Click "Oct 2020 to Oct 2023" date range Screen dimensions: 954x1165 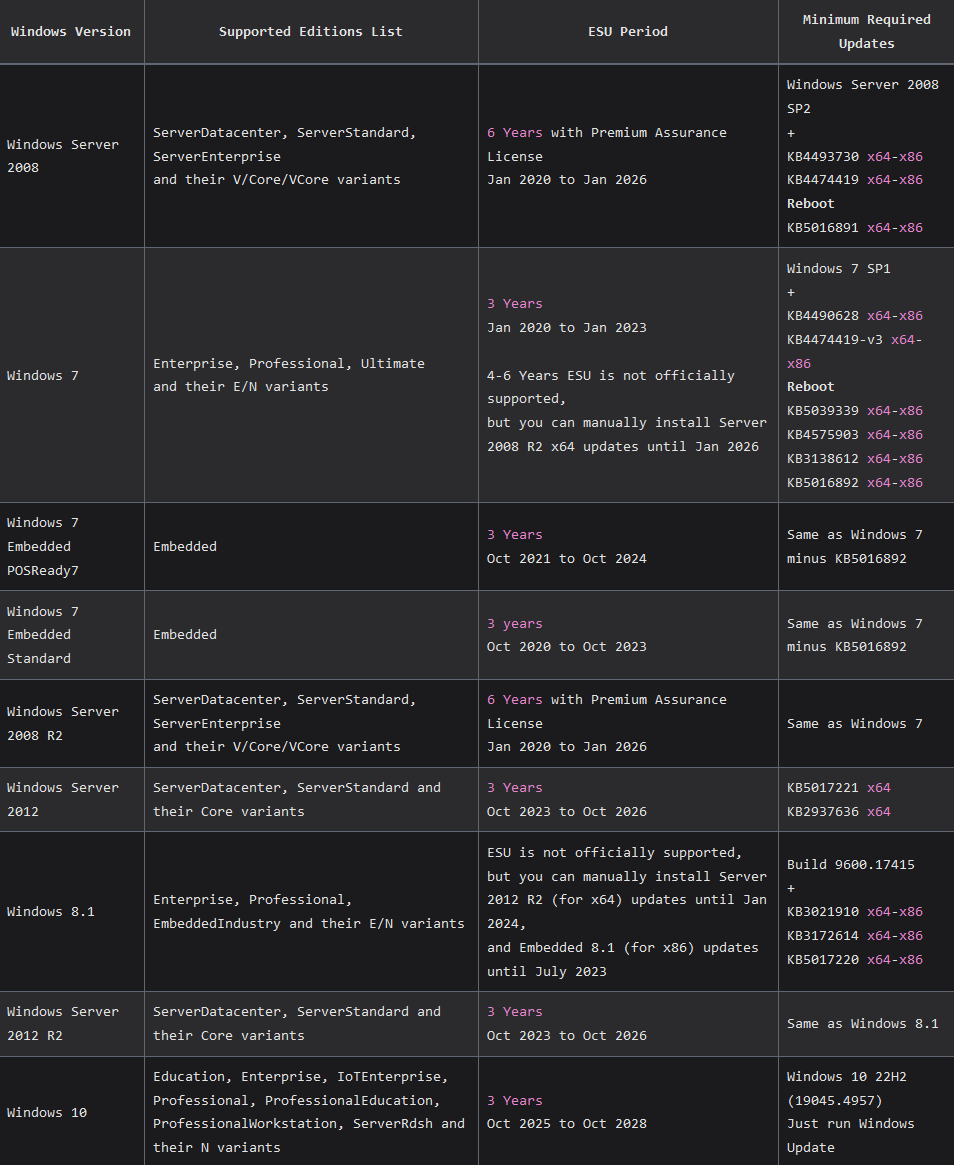click(567, 647)
